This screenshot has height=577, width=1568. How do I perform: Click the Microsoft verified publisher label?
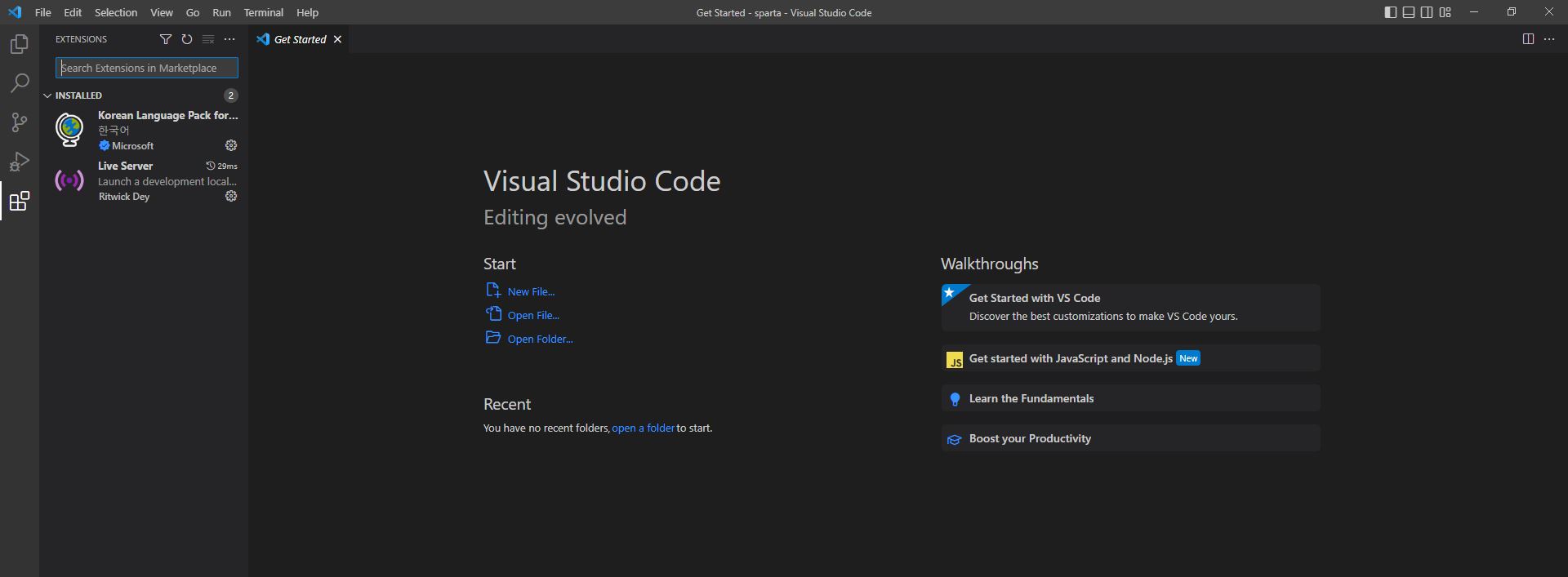tap(127, 146)
